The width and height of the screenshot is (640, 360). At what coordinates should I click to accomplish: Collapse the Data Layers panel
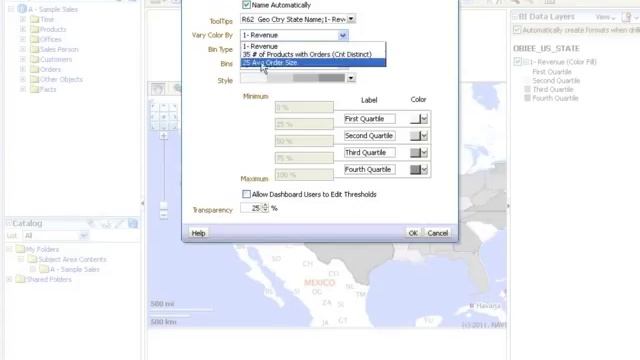(515, 17)
